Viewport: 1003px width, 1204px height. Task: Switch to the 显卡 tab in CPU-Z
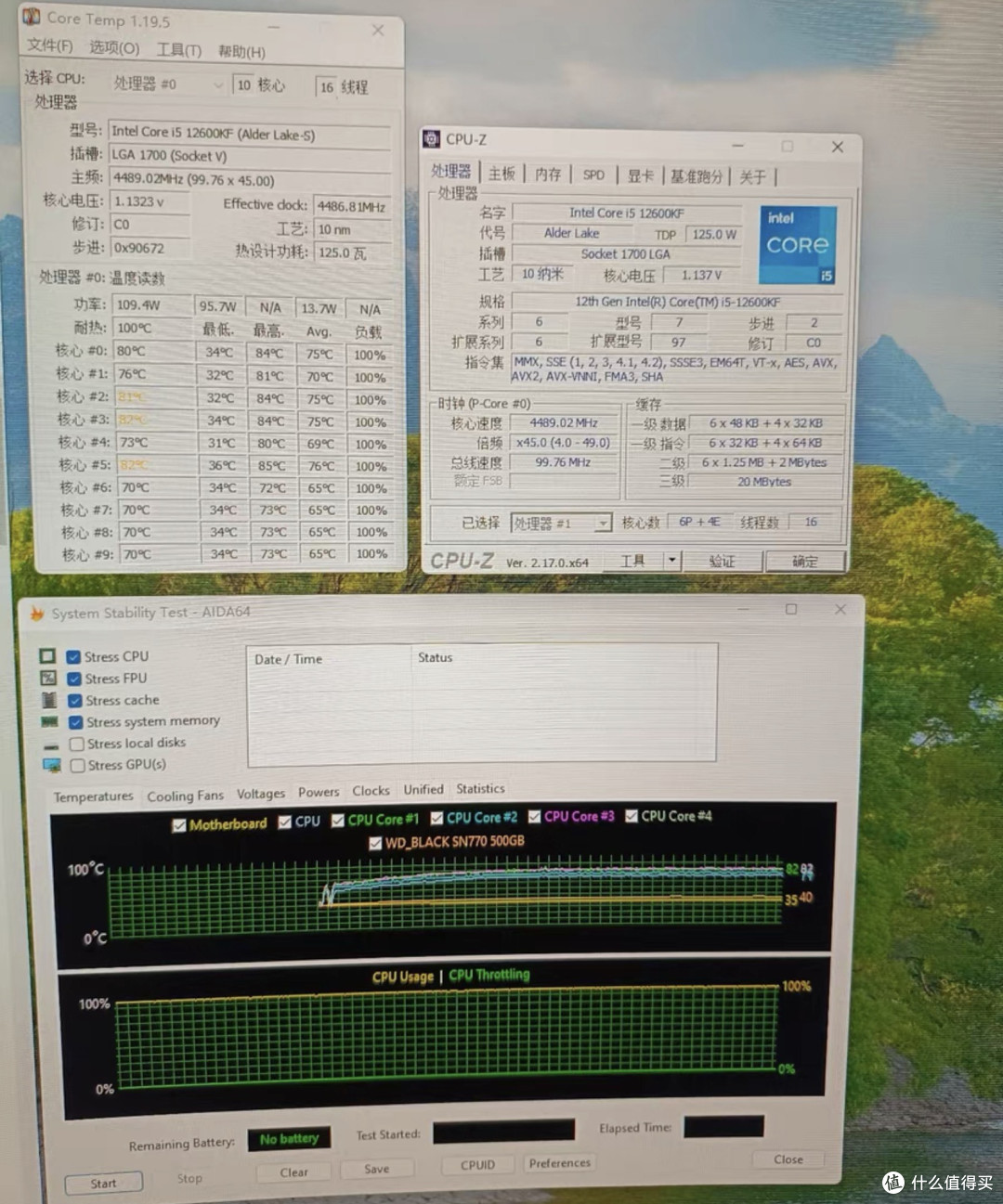(x=641, y=175)
